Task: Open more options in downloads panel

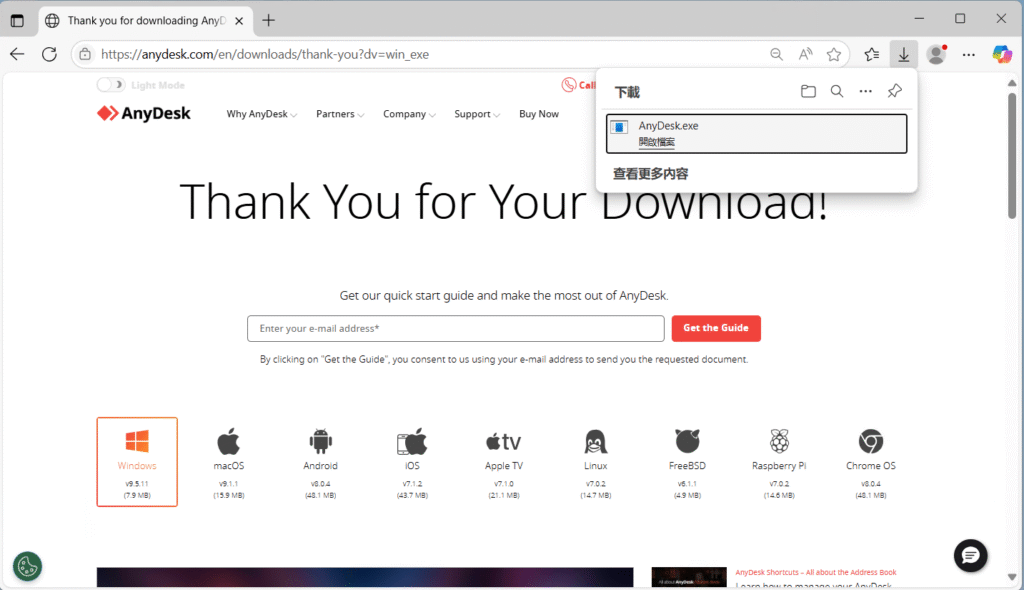Action: pos(866,92)
